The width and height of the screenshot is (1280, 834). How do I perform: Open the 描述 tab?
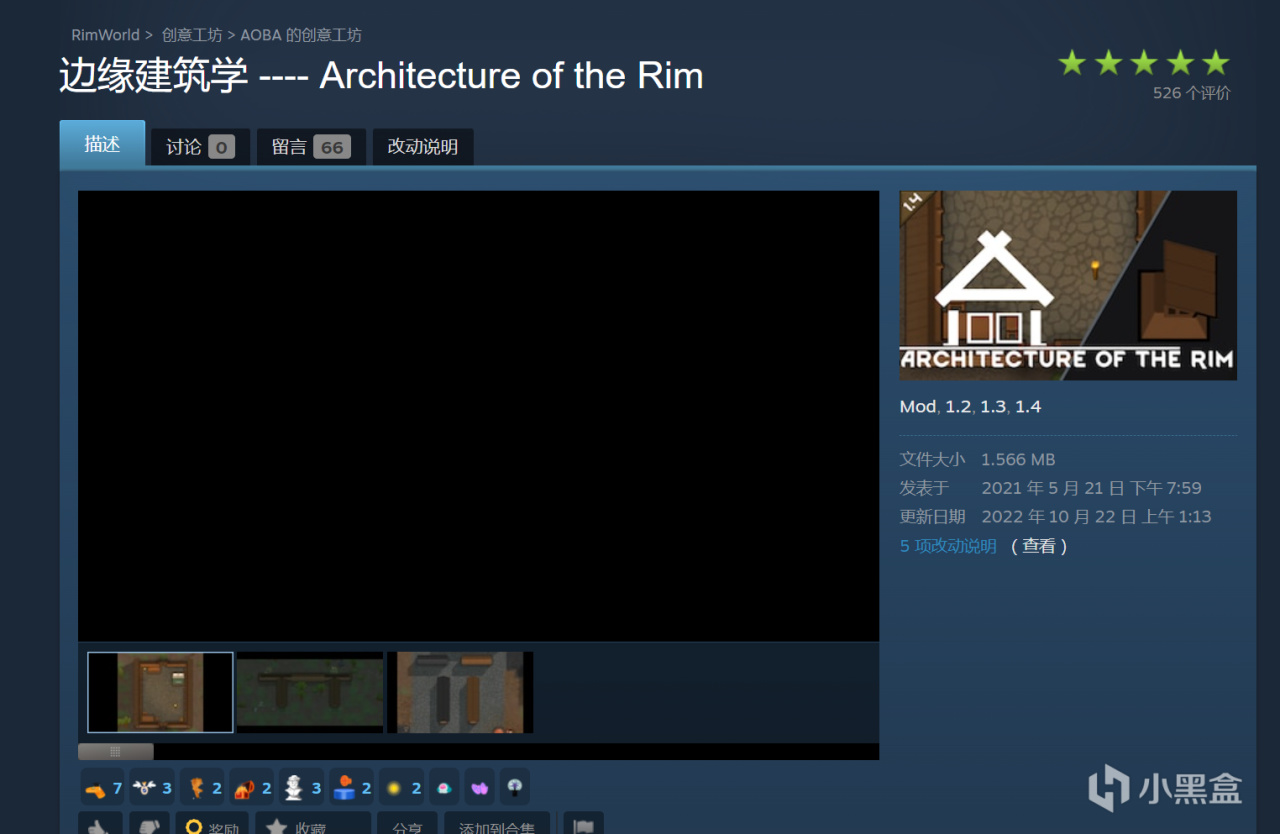click(102, 144)
